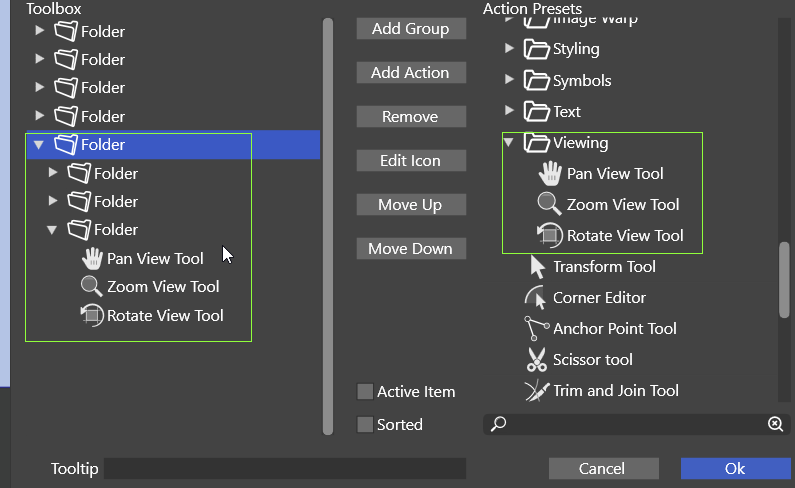Select the Text folder in Action Presets

[566, 112]
